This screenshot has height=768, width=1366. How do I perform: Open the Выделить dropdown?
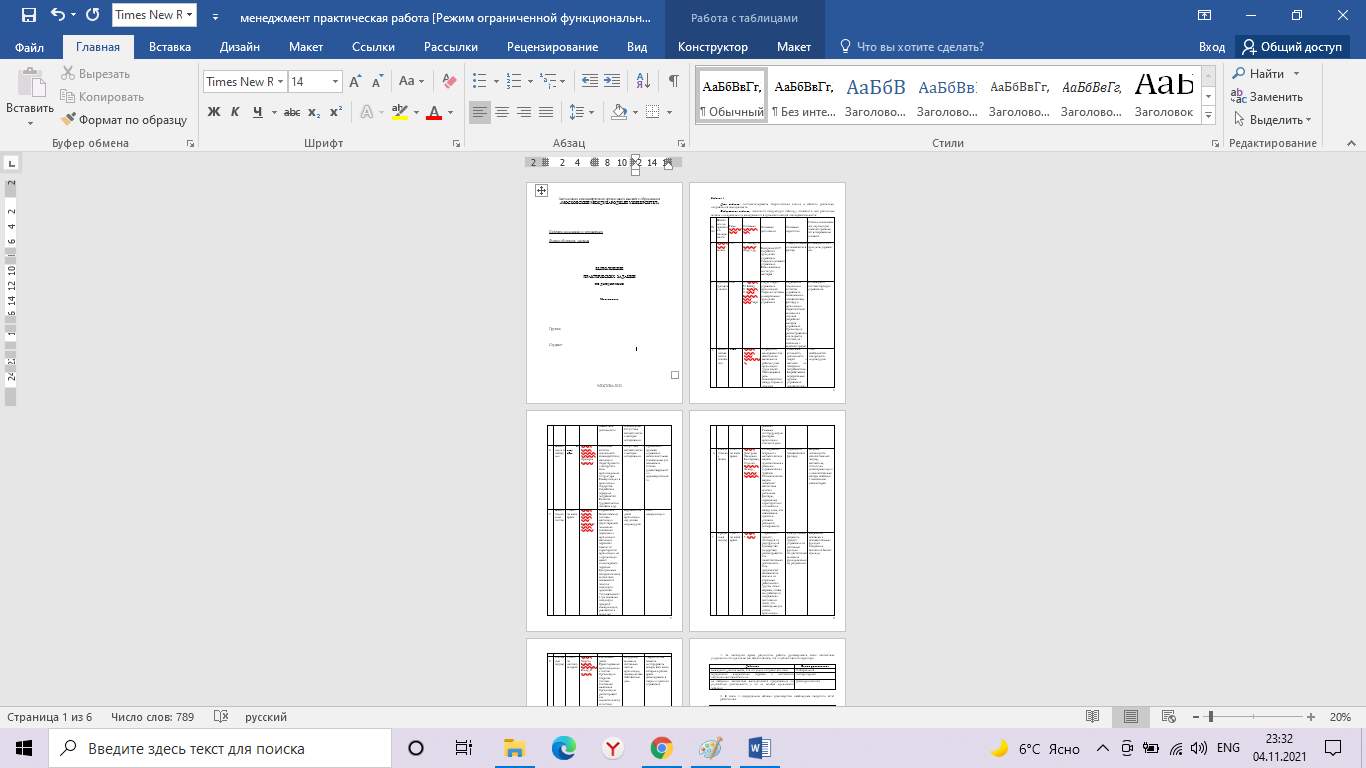click(x=1272, y=120)
